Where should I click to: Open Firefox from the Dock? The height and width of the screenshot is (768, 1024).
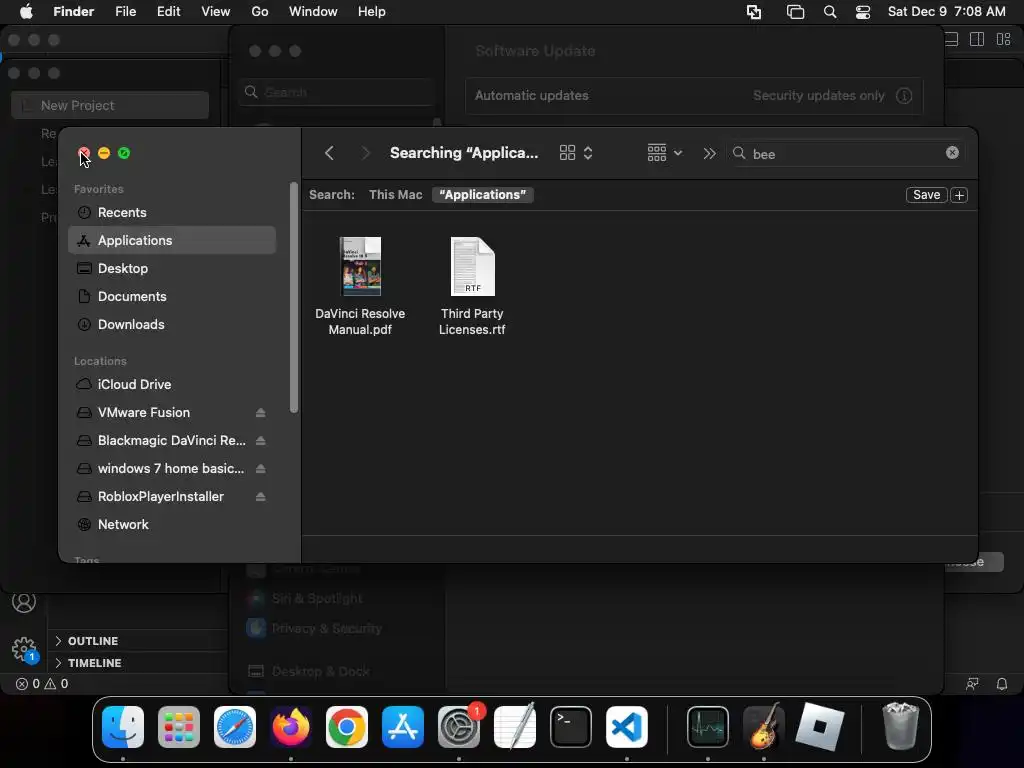pos(291,727)
